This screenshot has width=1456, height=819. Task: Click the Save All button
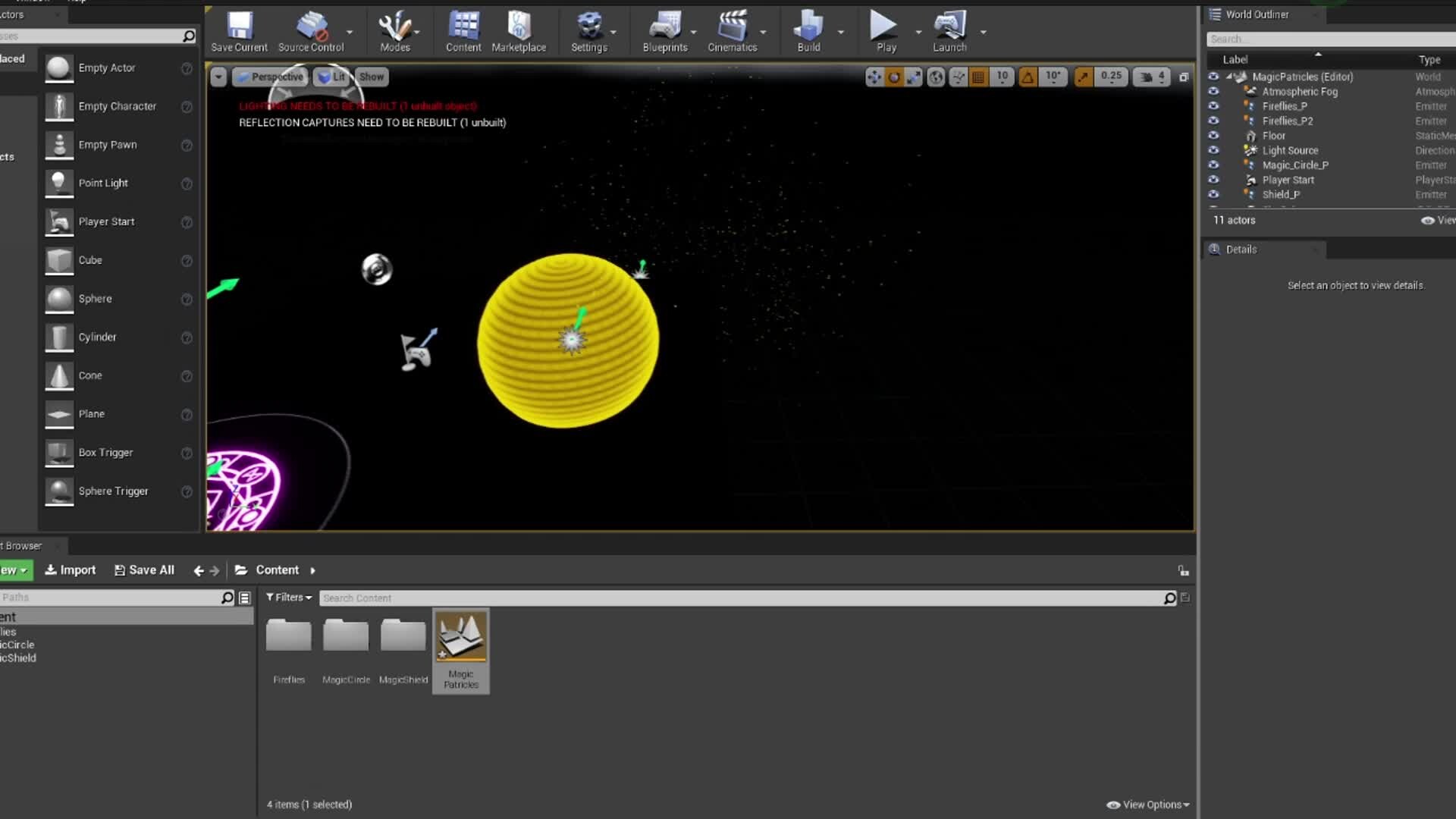click(144, 570)
